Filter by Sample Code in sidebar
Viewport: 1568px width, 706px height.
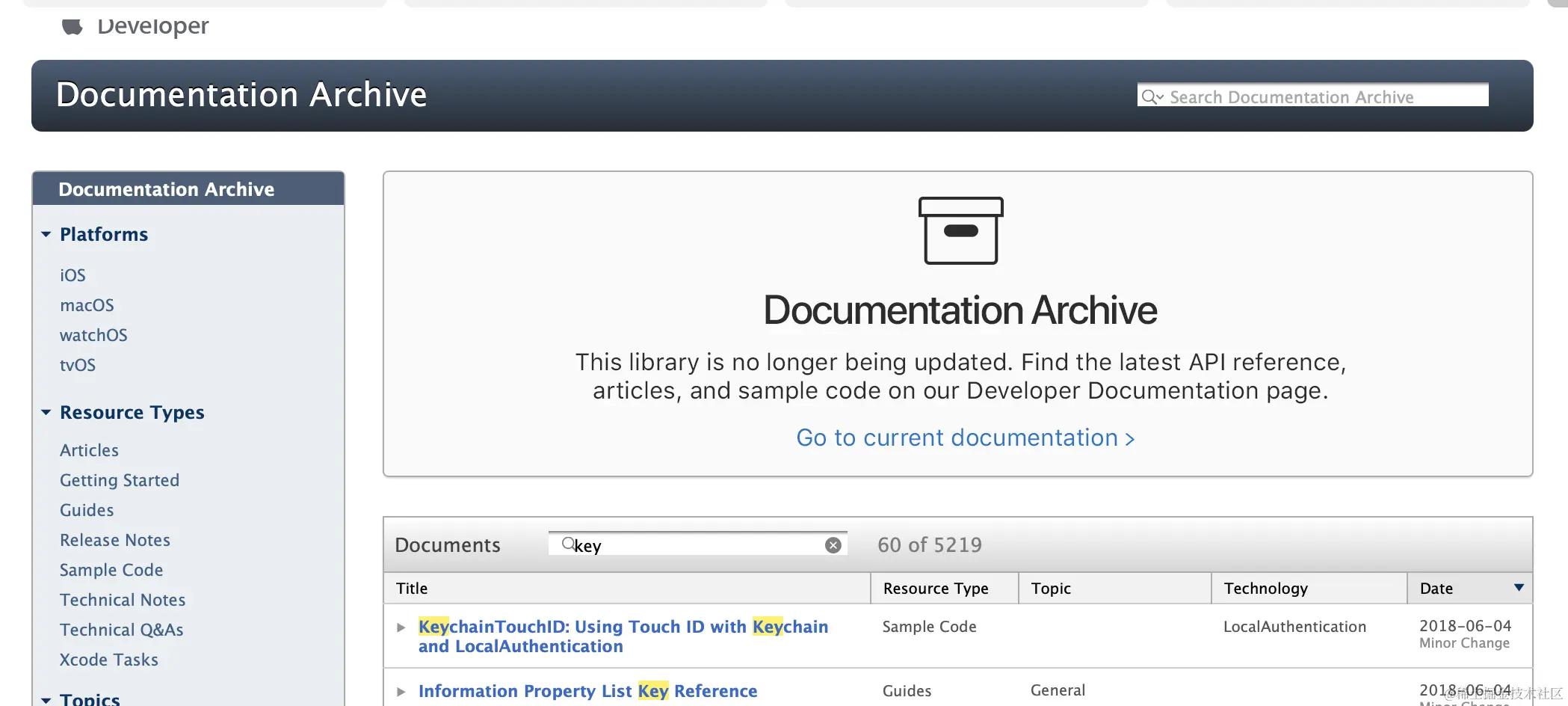coord(111,570)
